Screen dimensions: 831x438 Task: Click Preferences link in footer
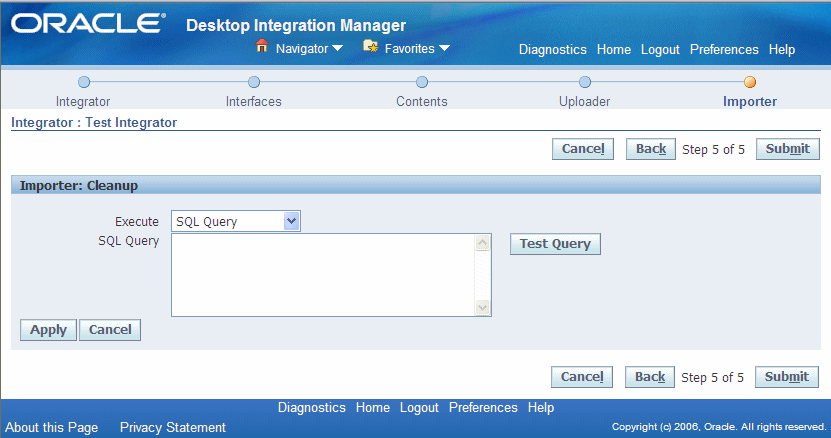click(x=483, y=408)
